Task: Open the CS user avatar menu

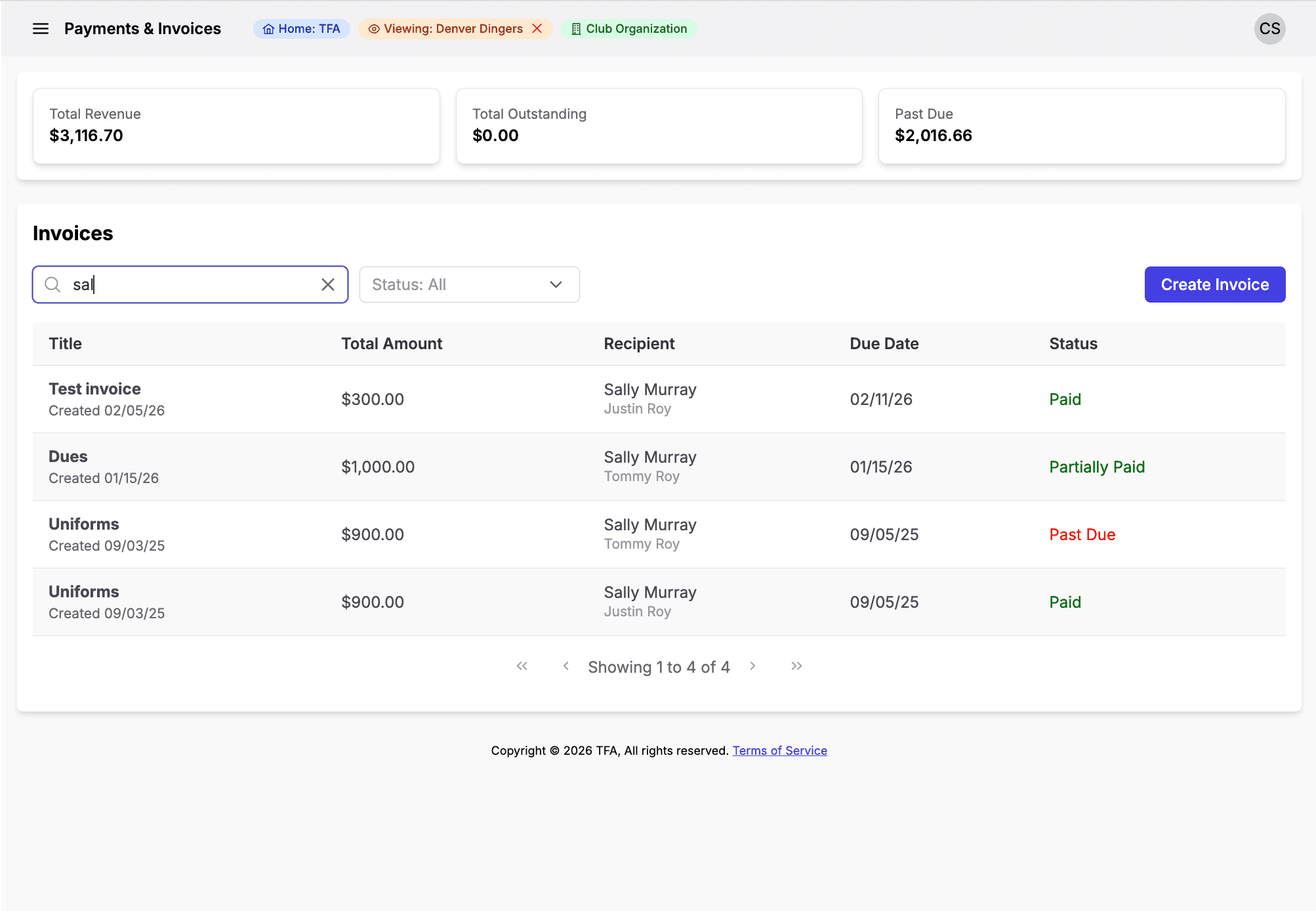Action: pos(1269,29)
